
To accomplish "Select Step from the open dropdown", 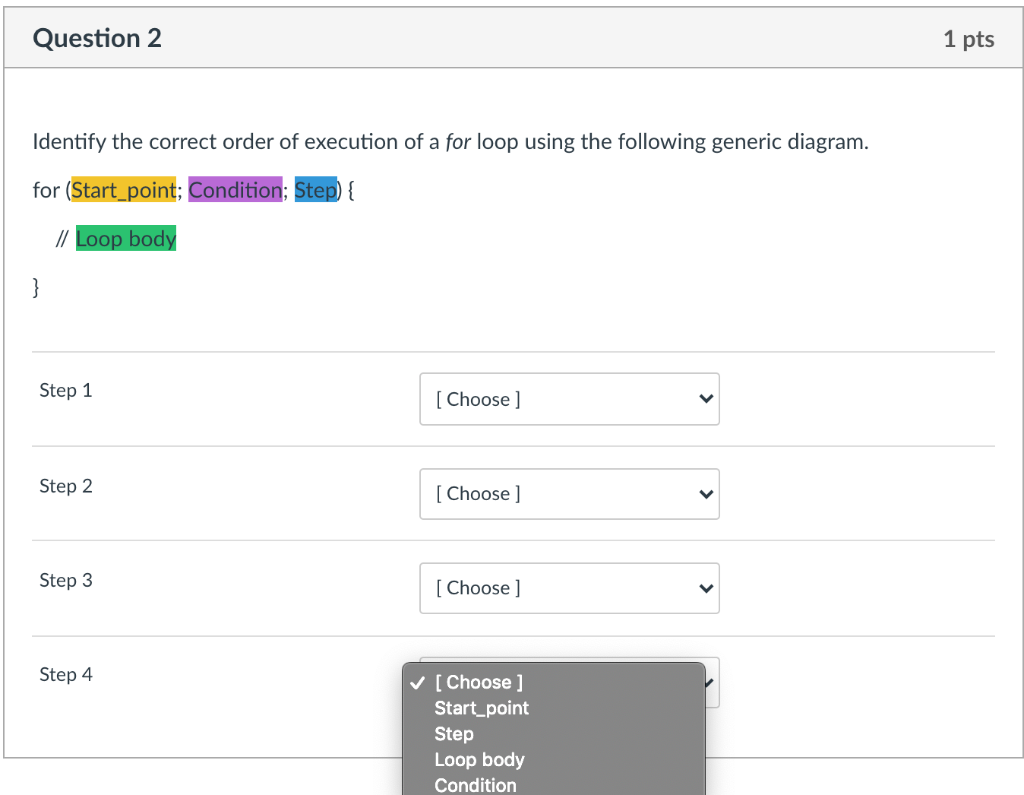I will (x=453, y=734).
